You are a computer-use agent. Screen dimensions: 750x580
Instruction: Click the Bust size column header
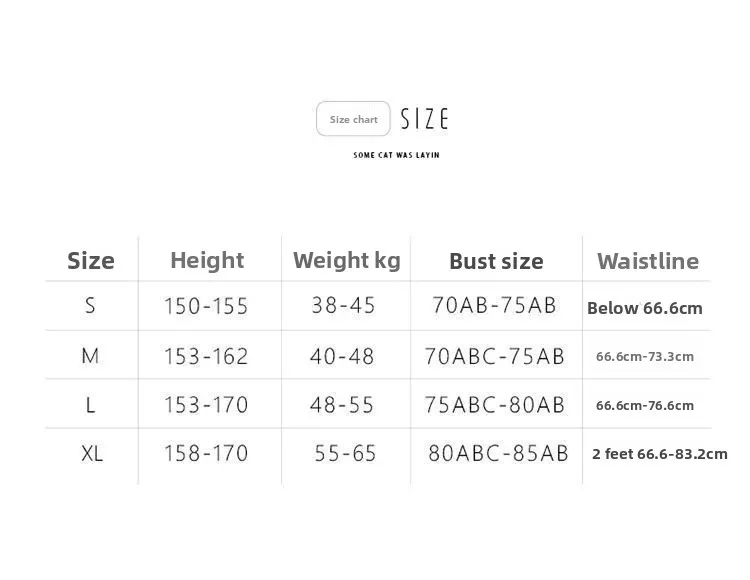coord(496,261)
